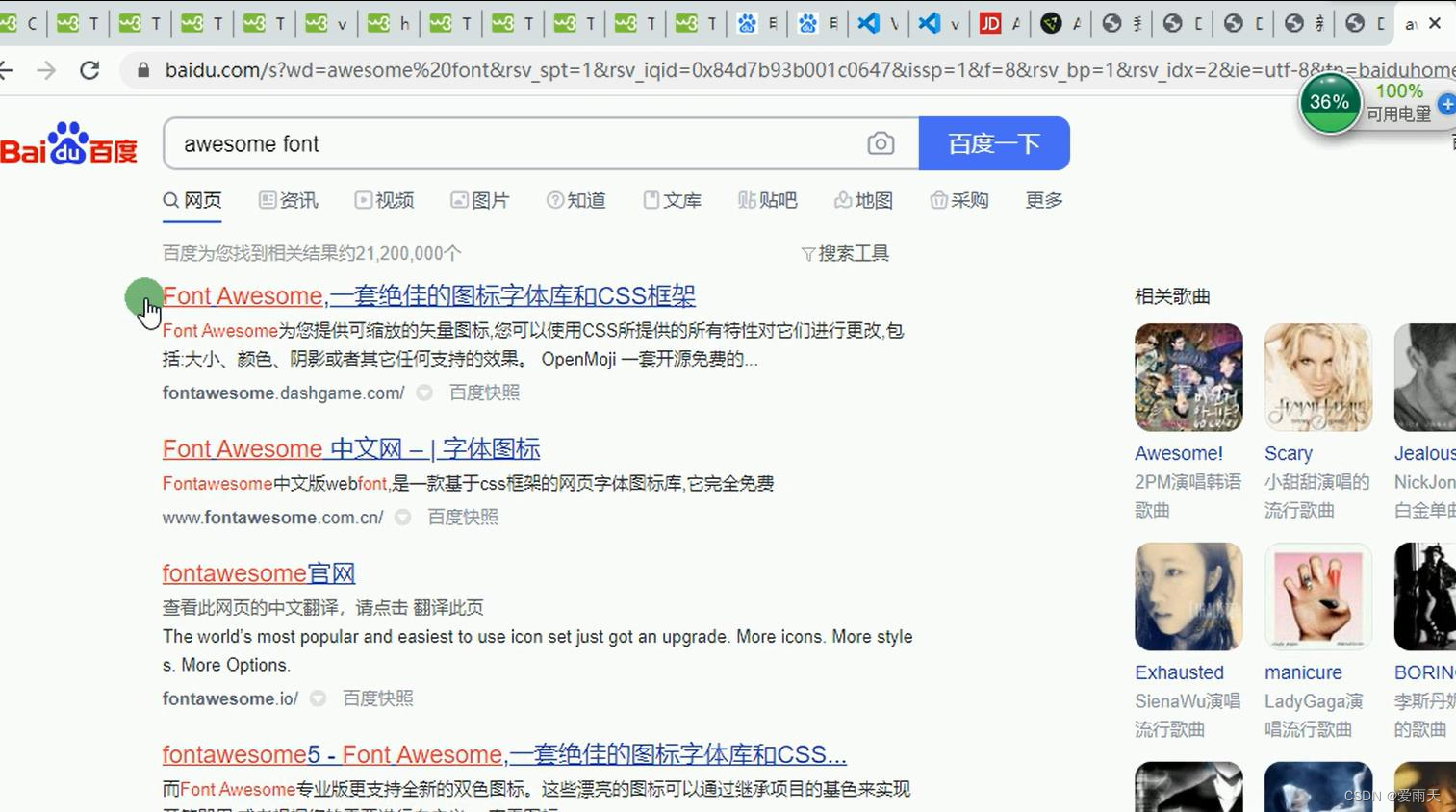Click the 文库 (Library) search category

tap(672, 200)
